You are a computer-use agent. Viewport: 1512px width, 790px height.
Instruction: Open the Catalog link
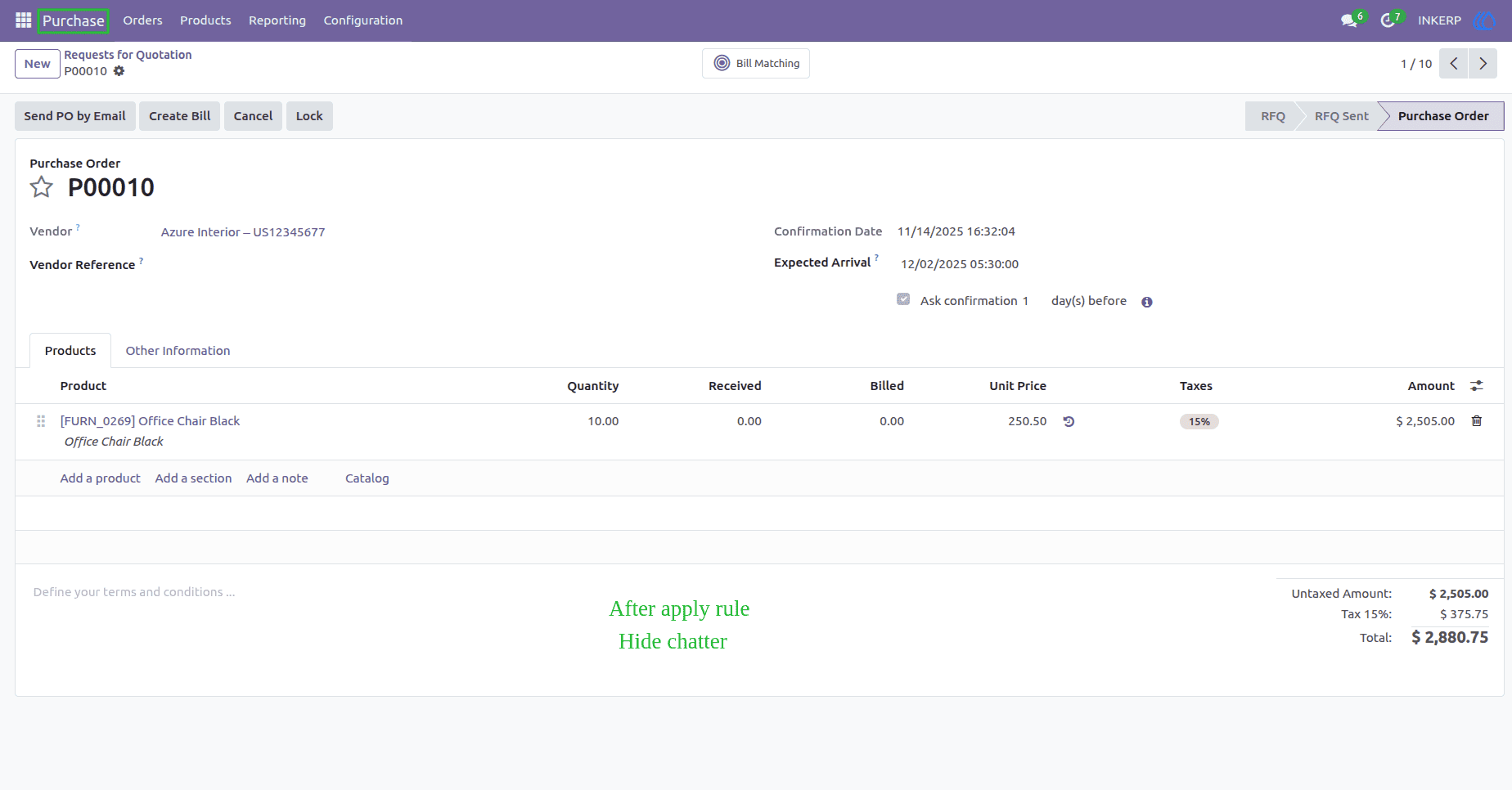(x=367, y=478)
